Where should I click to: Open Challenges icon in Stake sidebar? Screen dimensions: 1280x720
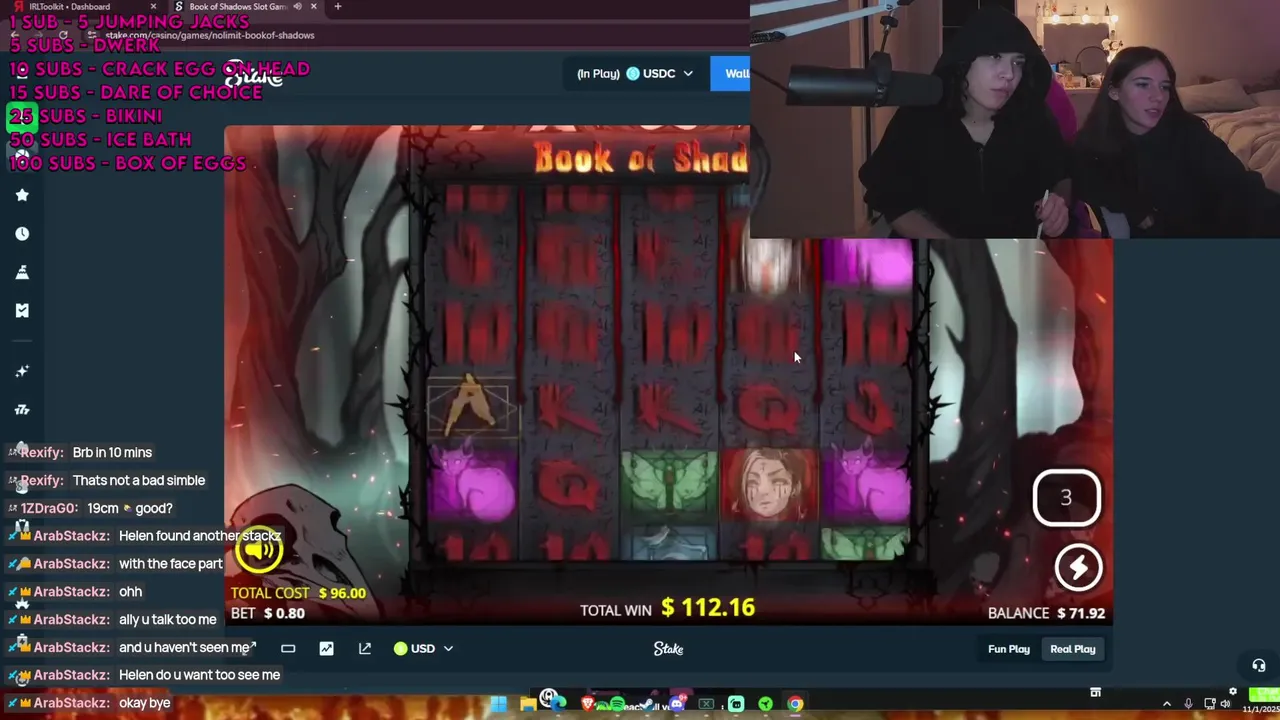(22, 272)
